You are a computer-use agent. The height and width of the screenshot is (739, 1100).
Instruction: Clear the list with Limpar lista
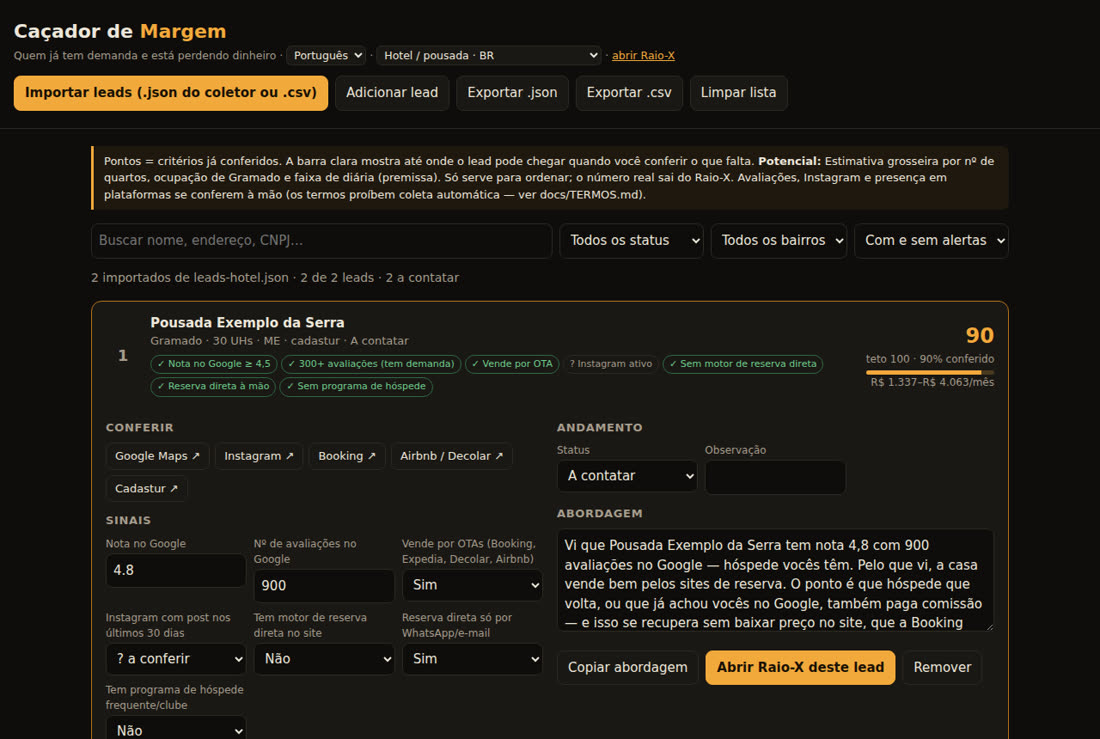pos(738,93)
